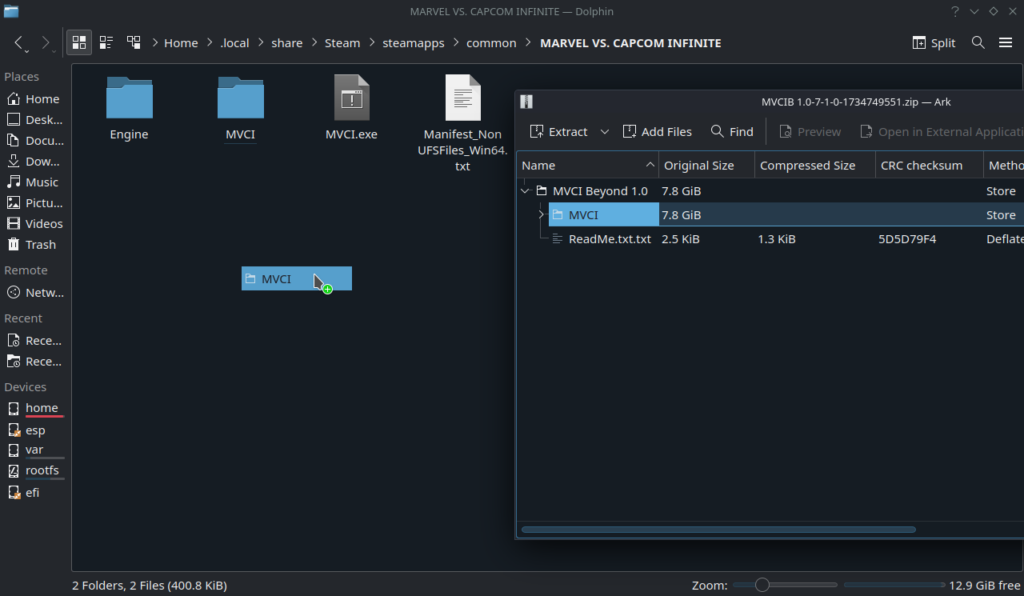Click Add Files button in Ark
The height and width of the screenshot is (596, 1024).
[x=657, y=132]
